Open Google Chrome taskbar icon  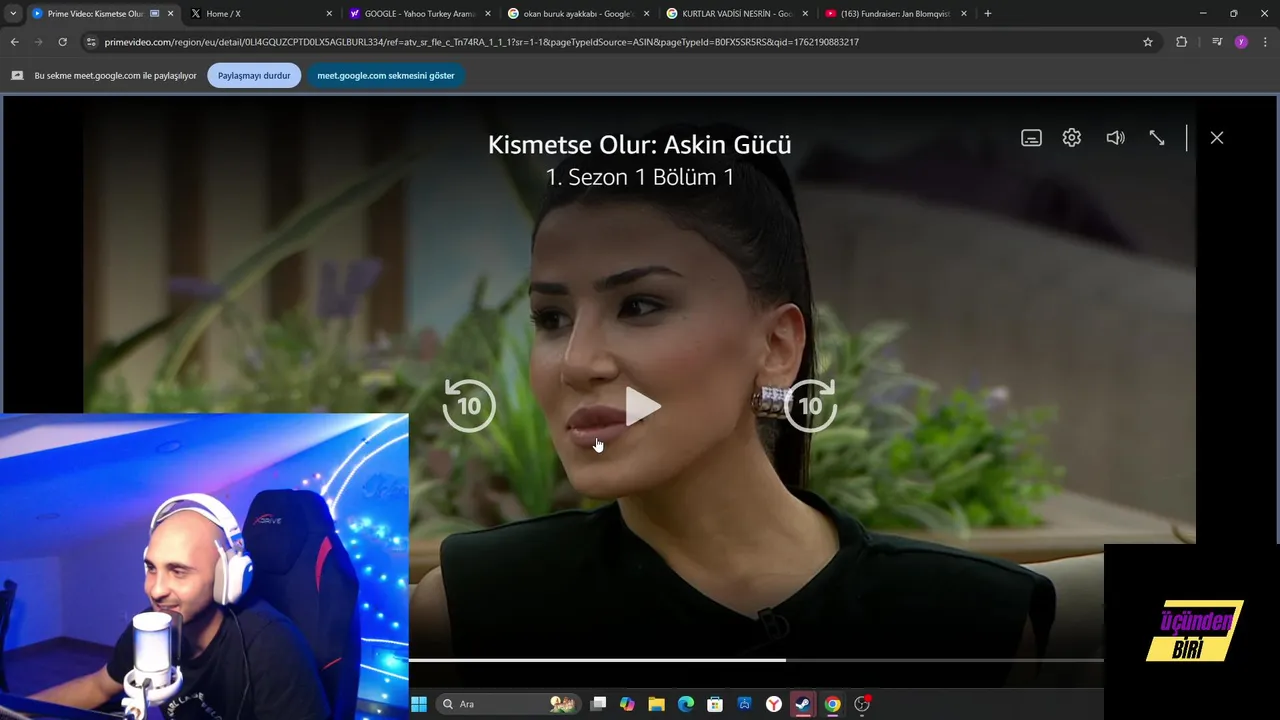(x=832, y=704)
